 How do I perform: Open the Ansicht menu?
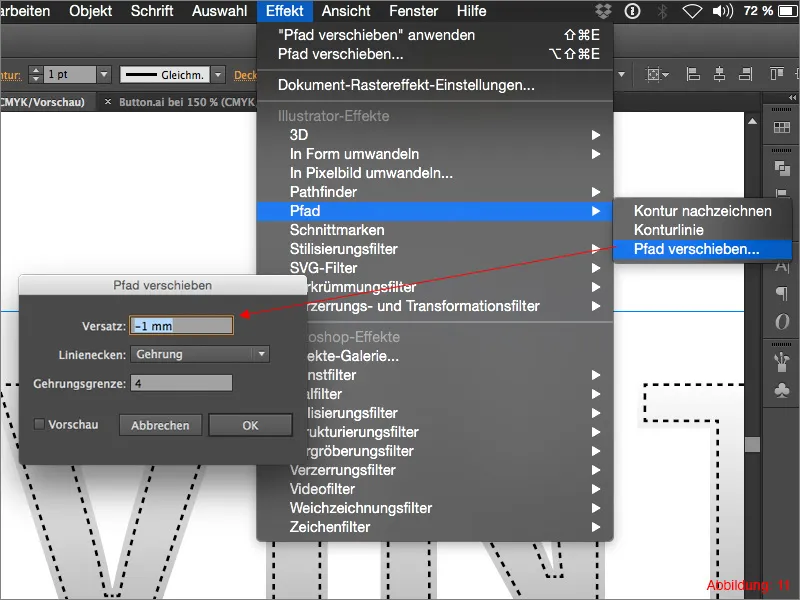[346, 11]
